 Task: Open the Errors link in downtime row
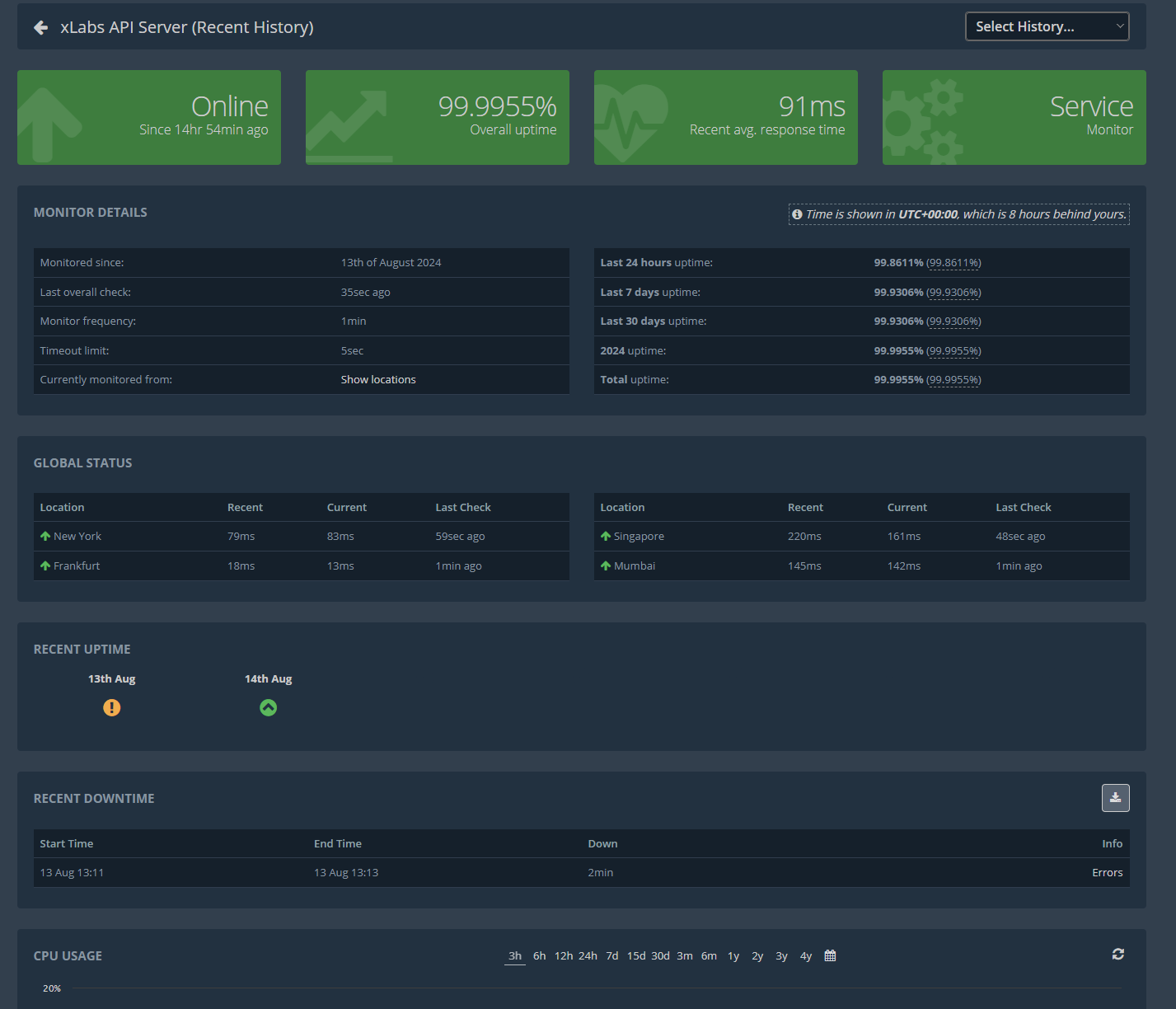click(x=1108, y=873)
